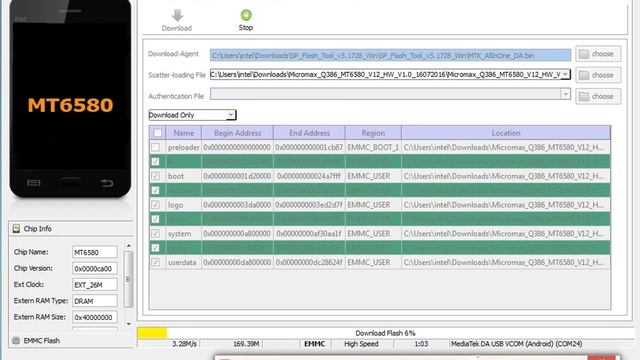Uncheck the system row checkbox

[156, 233]
